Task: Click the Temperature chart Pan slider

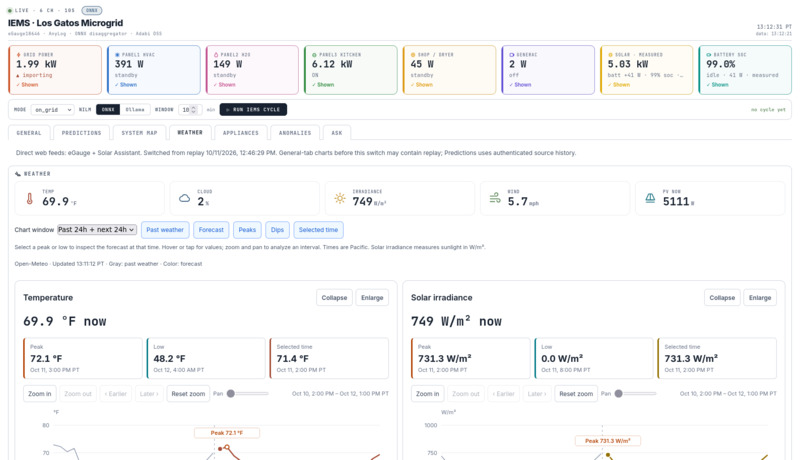Action: [x=248, y=394]
